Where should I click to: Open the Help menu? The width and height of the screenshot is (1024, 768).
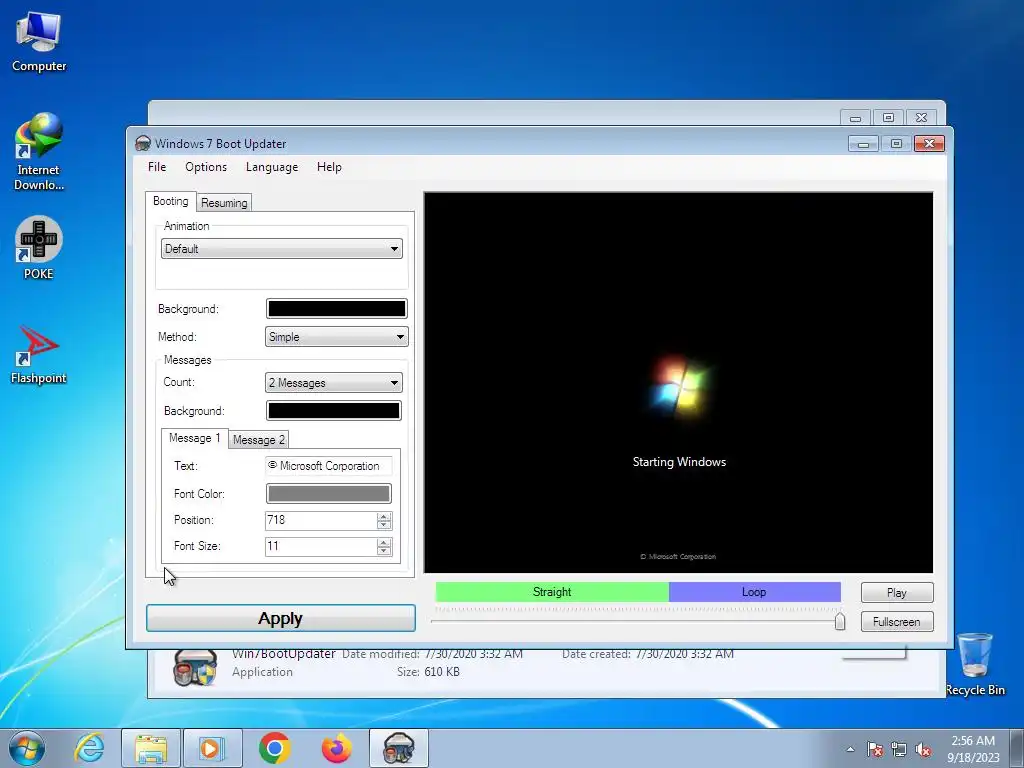tap(329, 167)
